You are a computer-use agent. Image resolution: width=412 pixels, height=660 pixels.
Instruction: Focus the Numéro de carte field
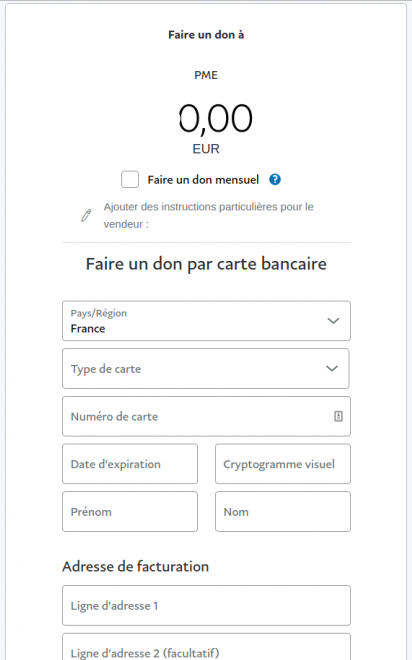pos(206,416)
